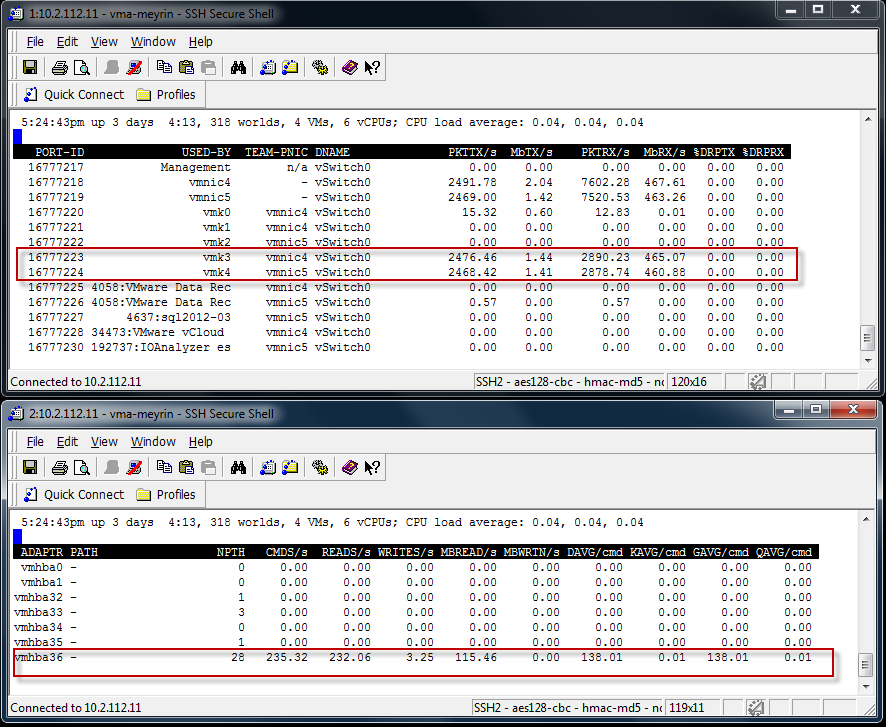This screenshot has width=886, height=727.
Task: Open Profiles in bottom window
Action: [x=166, y=495]
